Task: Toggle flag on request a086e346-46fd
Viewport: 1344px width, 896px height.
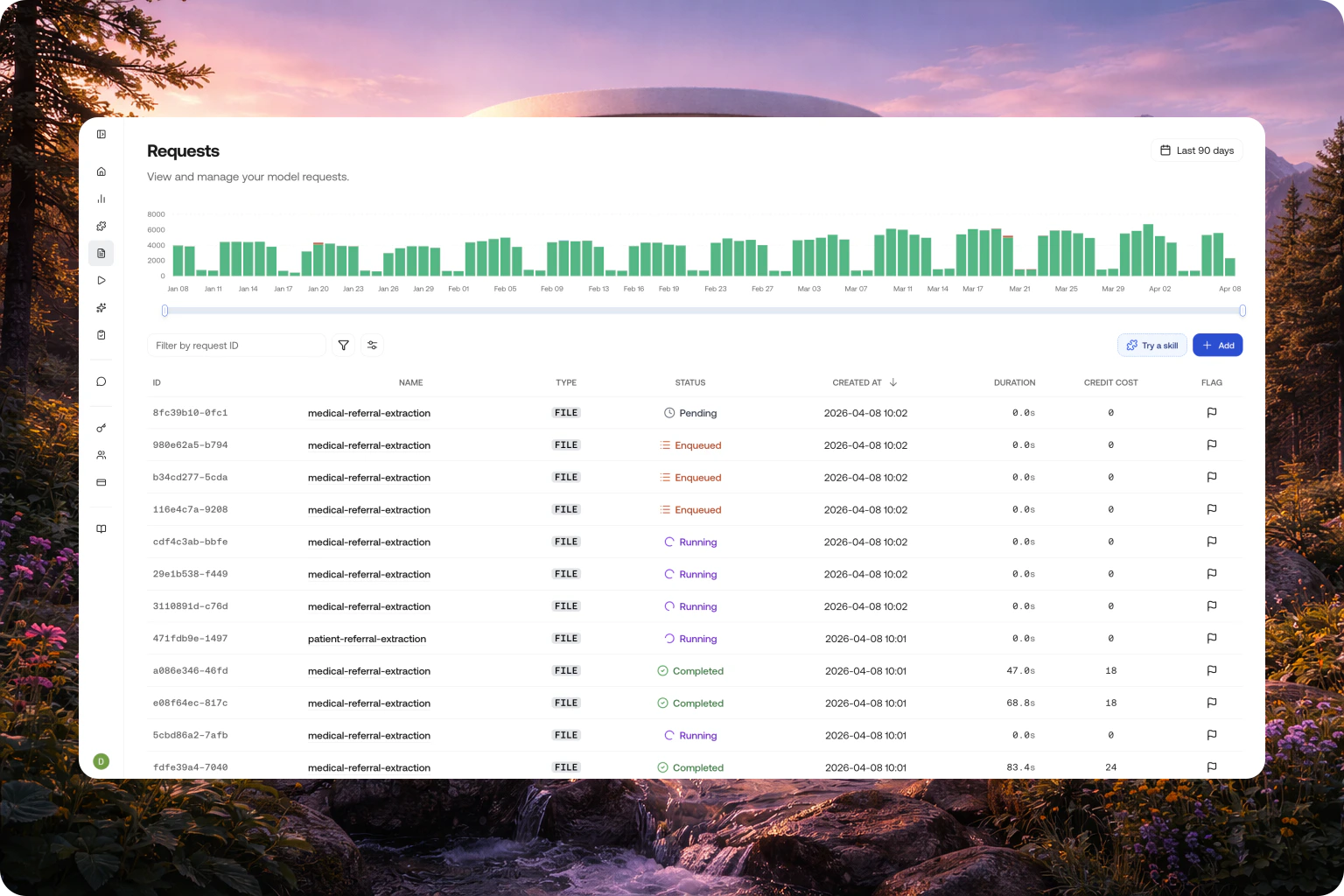Action: (x=1212, y=671)
